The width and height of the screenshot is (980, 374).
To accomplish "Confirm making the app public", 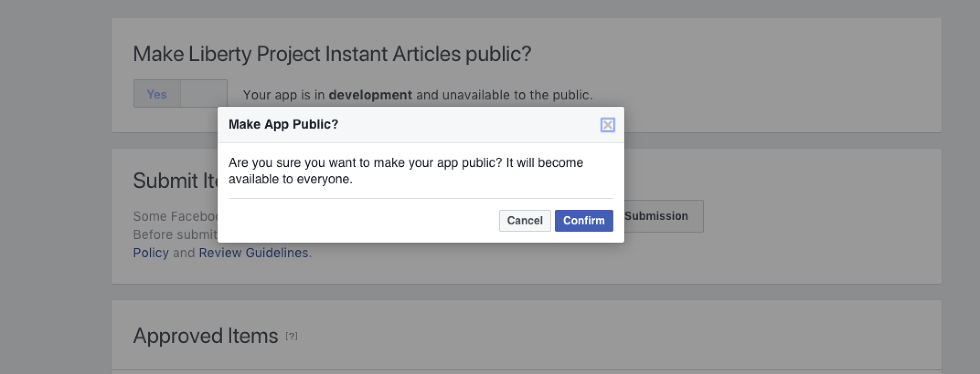I will (584, 221).
